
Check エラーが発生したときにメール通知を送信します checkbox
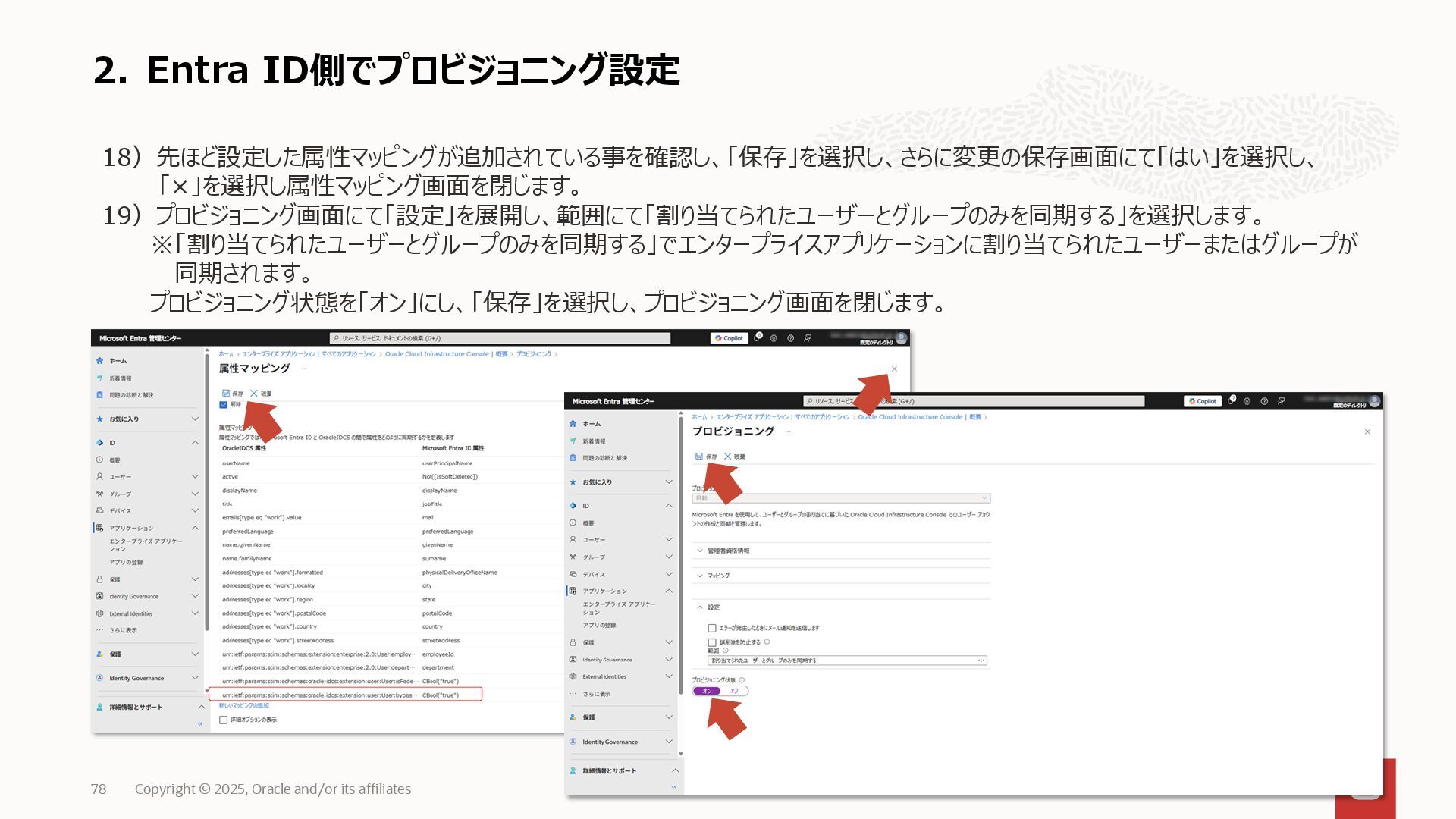(712, 628)
